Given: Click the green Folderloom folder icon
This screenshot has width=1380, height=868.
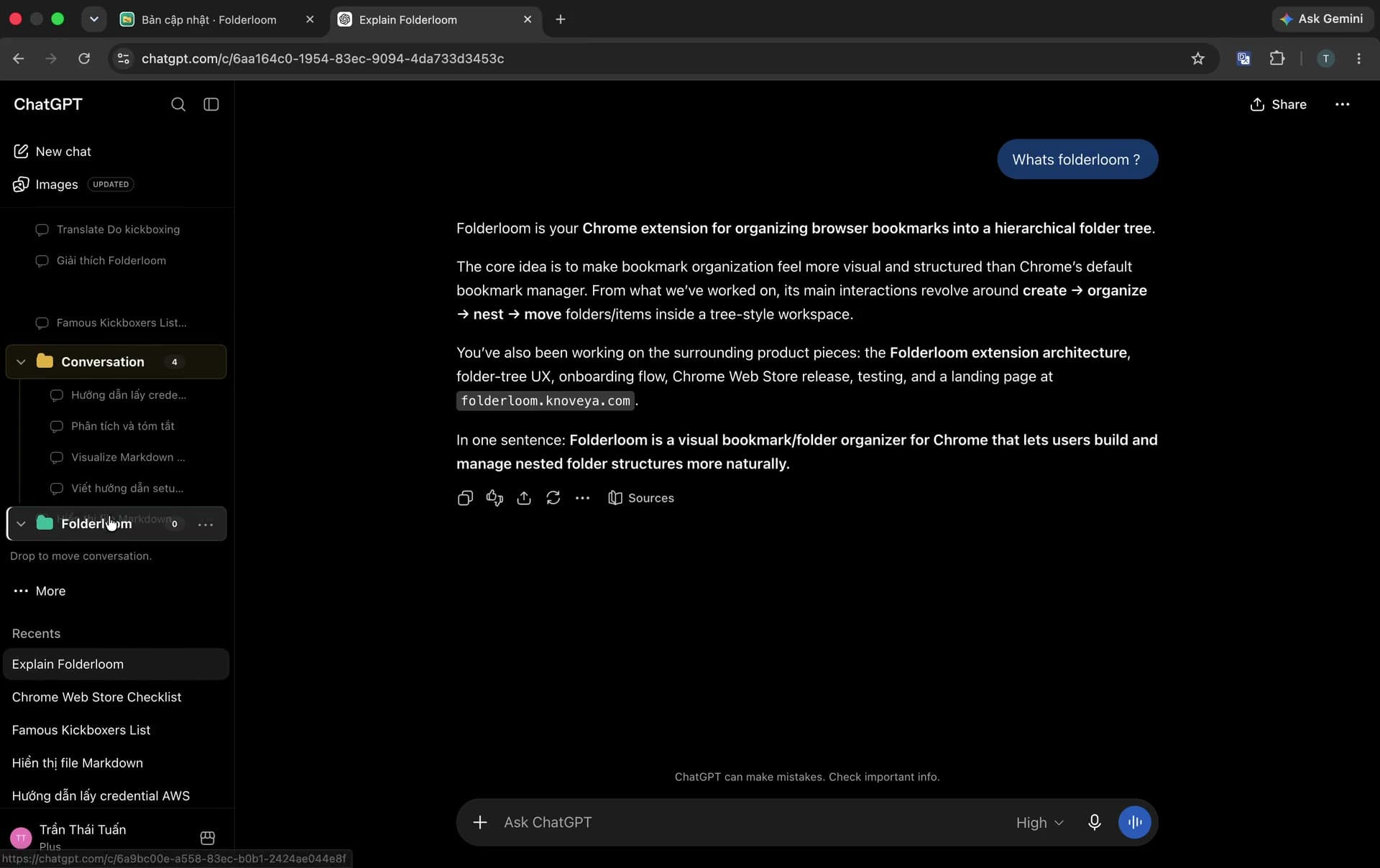Looking at the screenshot, I should (45, 523).
